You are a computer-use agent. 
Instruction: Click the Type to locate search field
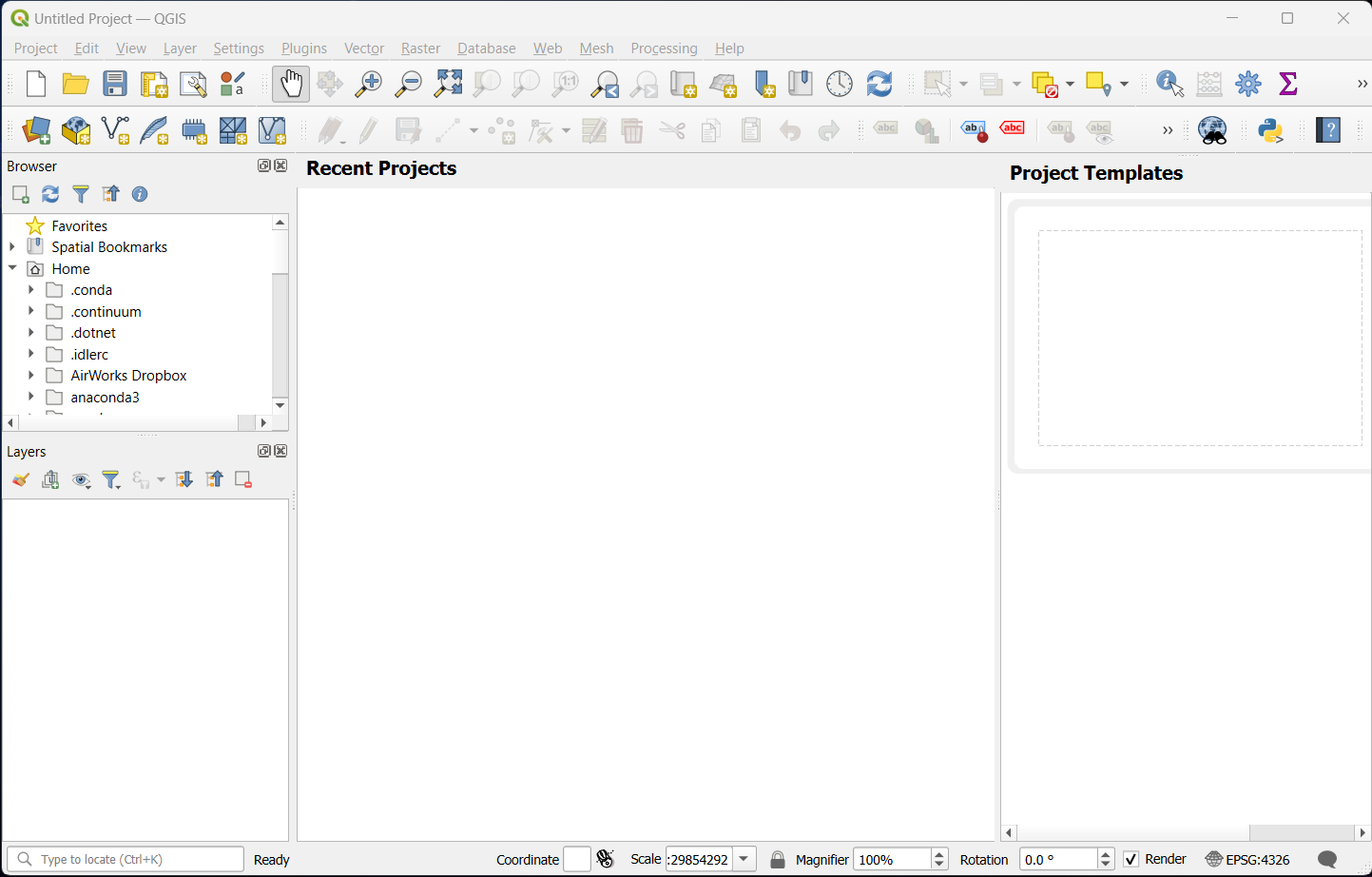pos(126,860)
